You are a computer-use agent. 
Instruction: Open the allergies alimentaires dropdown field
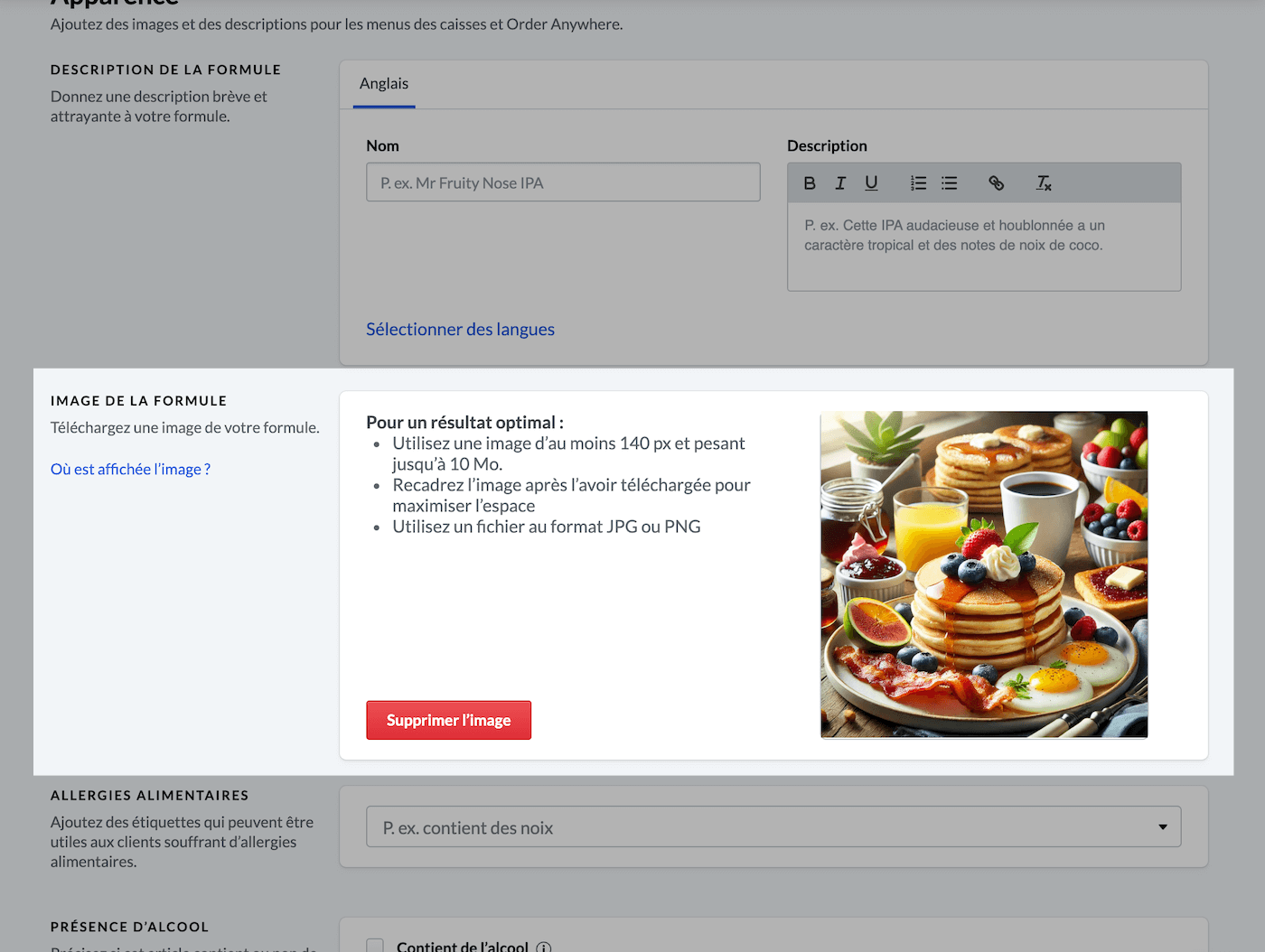(759, 827)
